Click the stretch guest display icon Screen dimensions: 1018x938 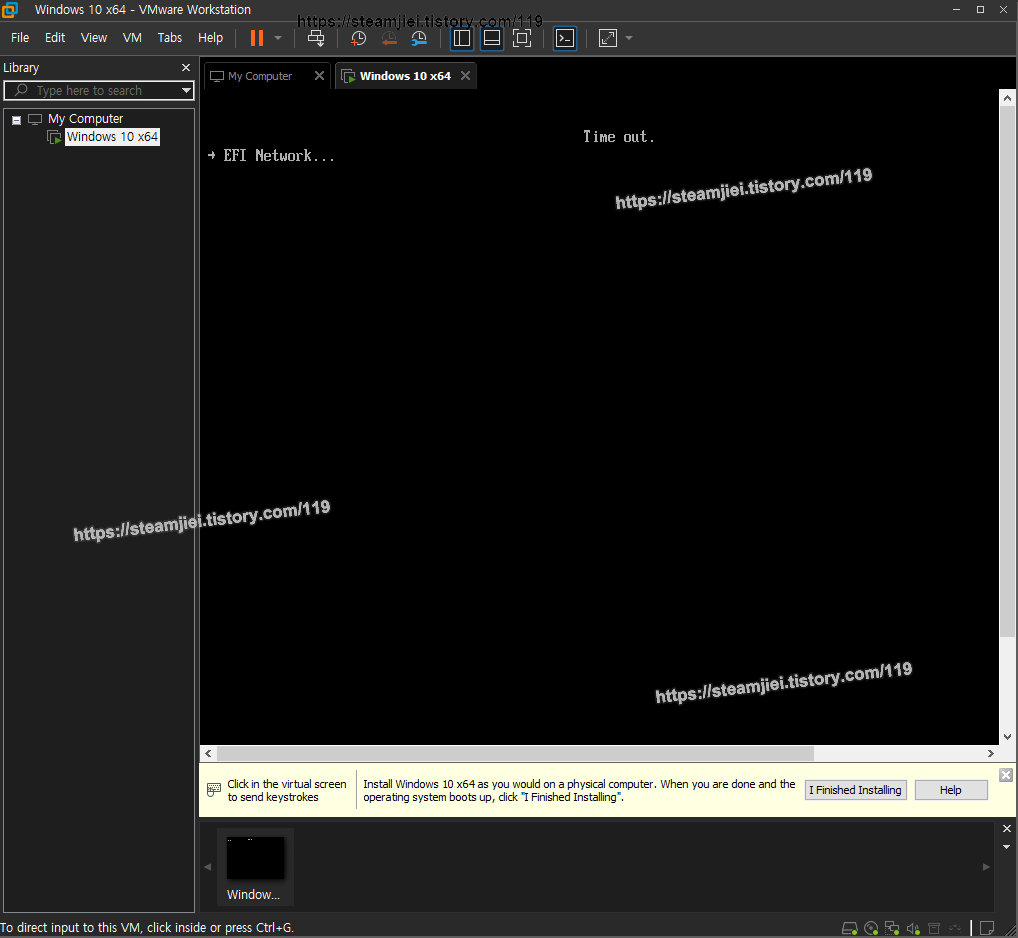(x=608, y=38)
